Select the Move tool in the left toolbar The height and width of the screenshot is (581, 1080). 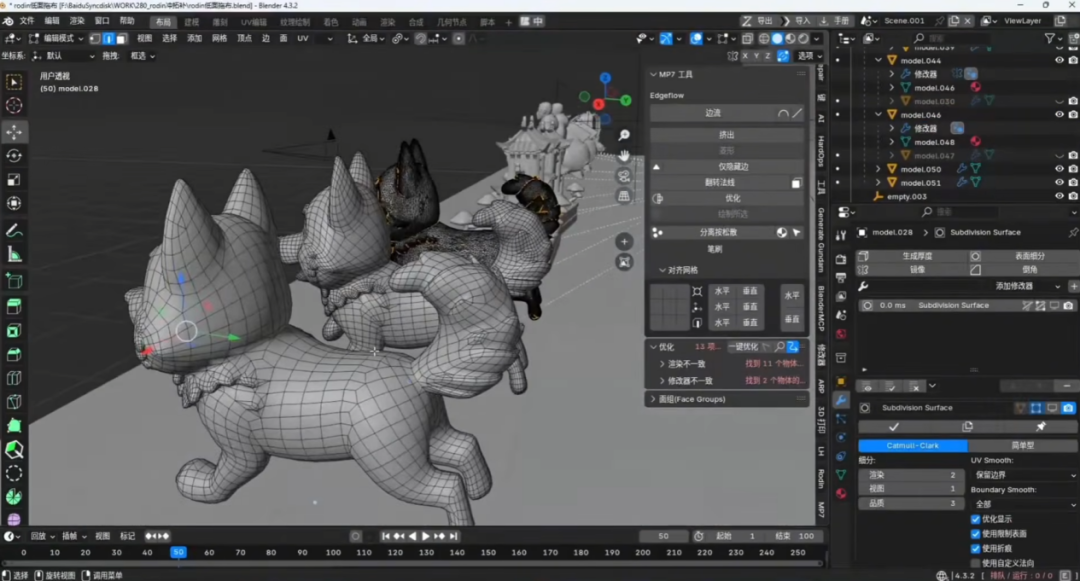(x=14, y=131)
